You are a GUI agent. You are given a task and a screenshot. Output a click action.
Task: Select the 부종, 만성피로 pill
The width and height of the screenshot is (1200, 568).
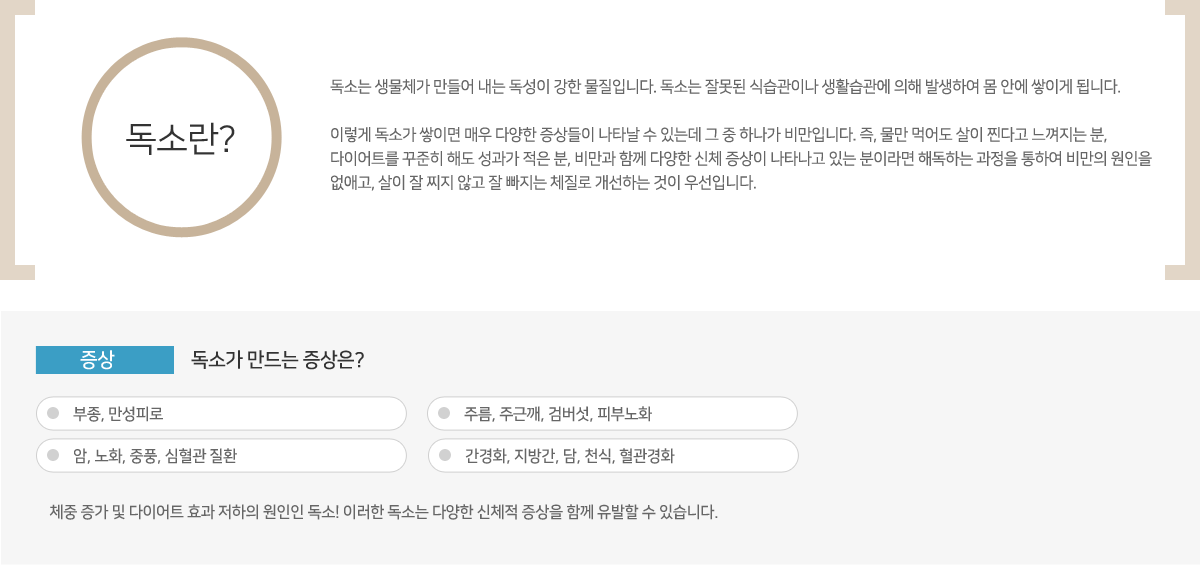click(x=221, y=413)
